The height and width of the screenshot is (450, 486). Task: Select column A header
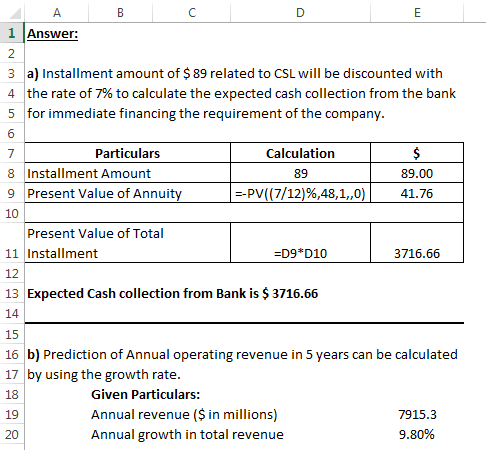point(57,13)
